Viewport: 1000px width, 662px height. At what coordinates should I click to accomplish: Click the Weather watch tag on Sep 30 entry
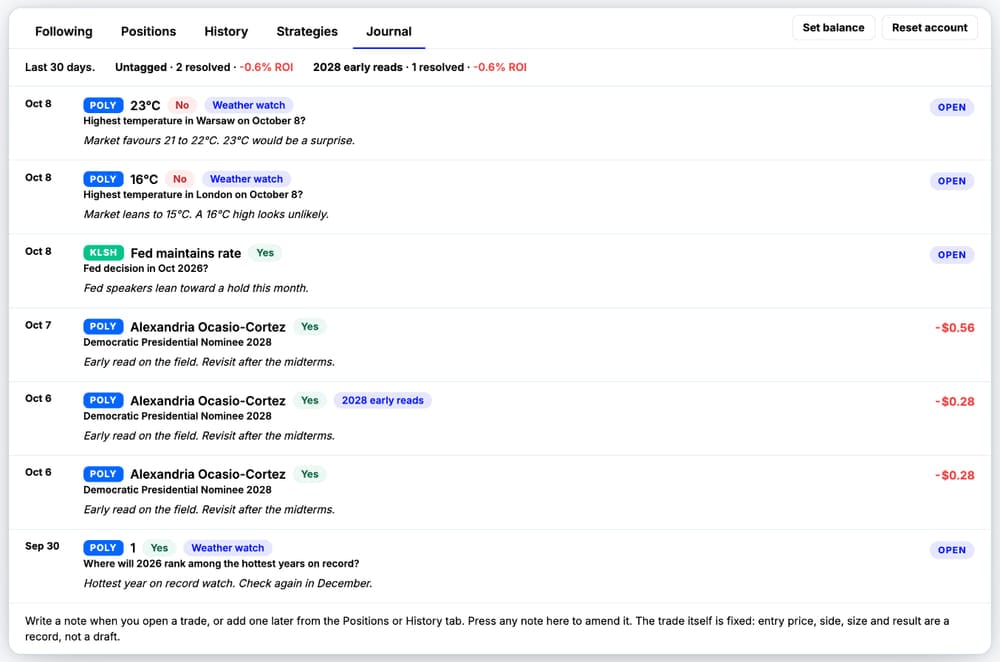click(228, 548)
